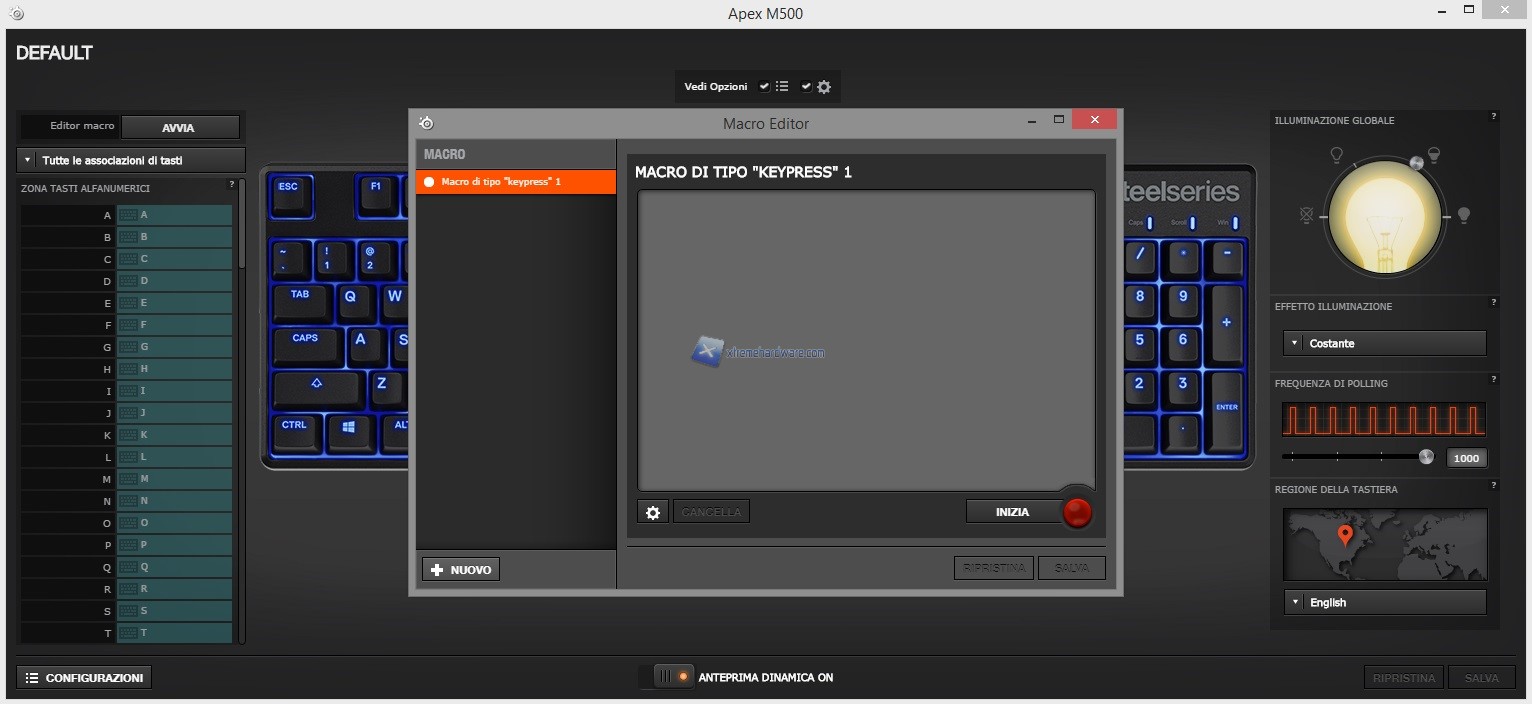
Task: Select the Macro di tipo "keypress" 1 entry
Action: (515, 182)
